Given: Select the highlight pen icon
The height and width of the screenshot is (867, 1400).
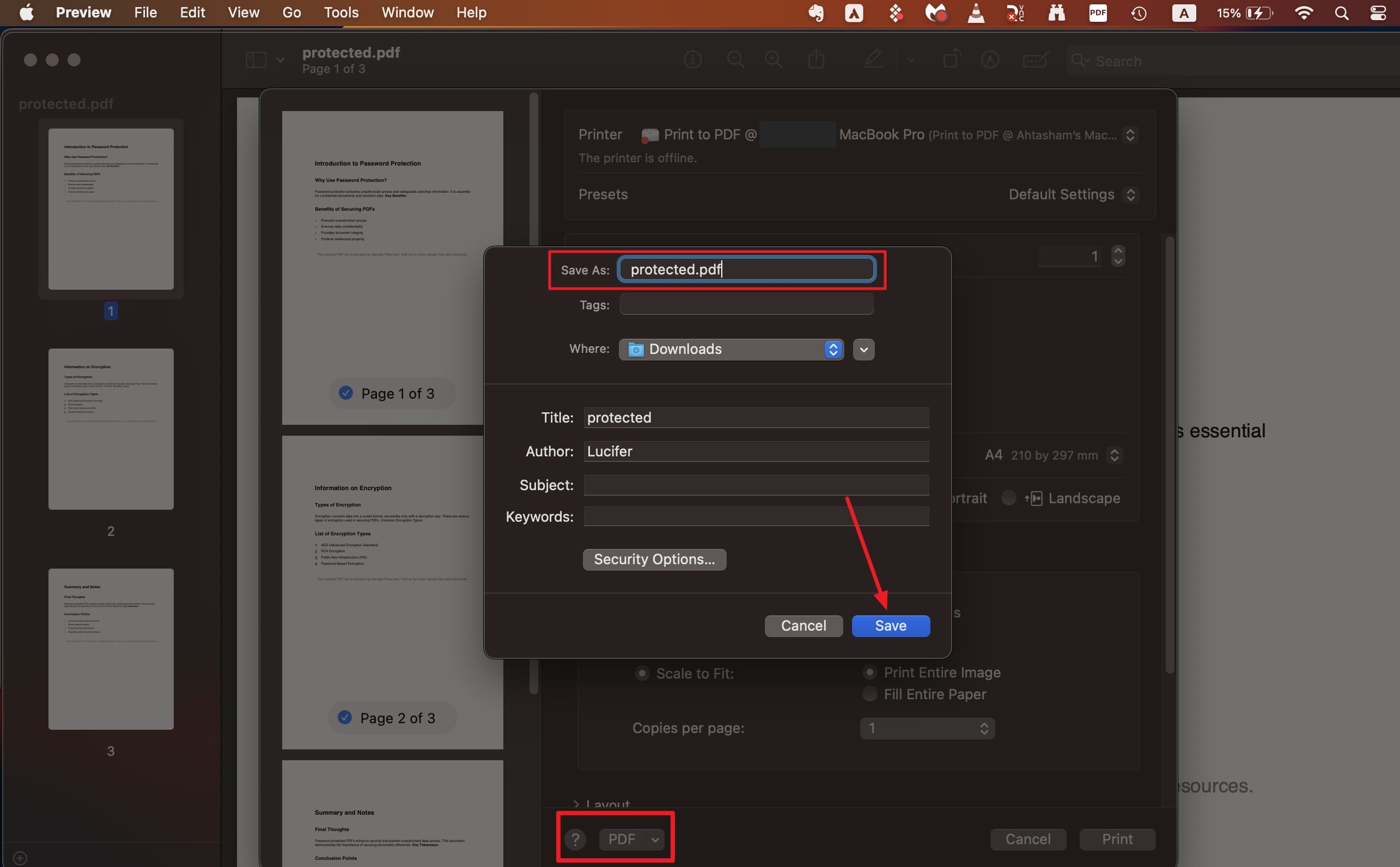Looking at the screenshot, I should click(873, 59).
